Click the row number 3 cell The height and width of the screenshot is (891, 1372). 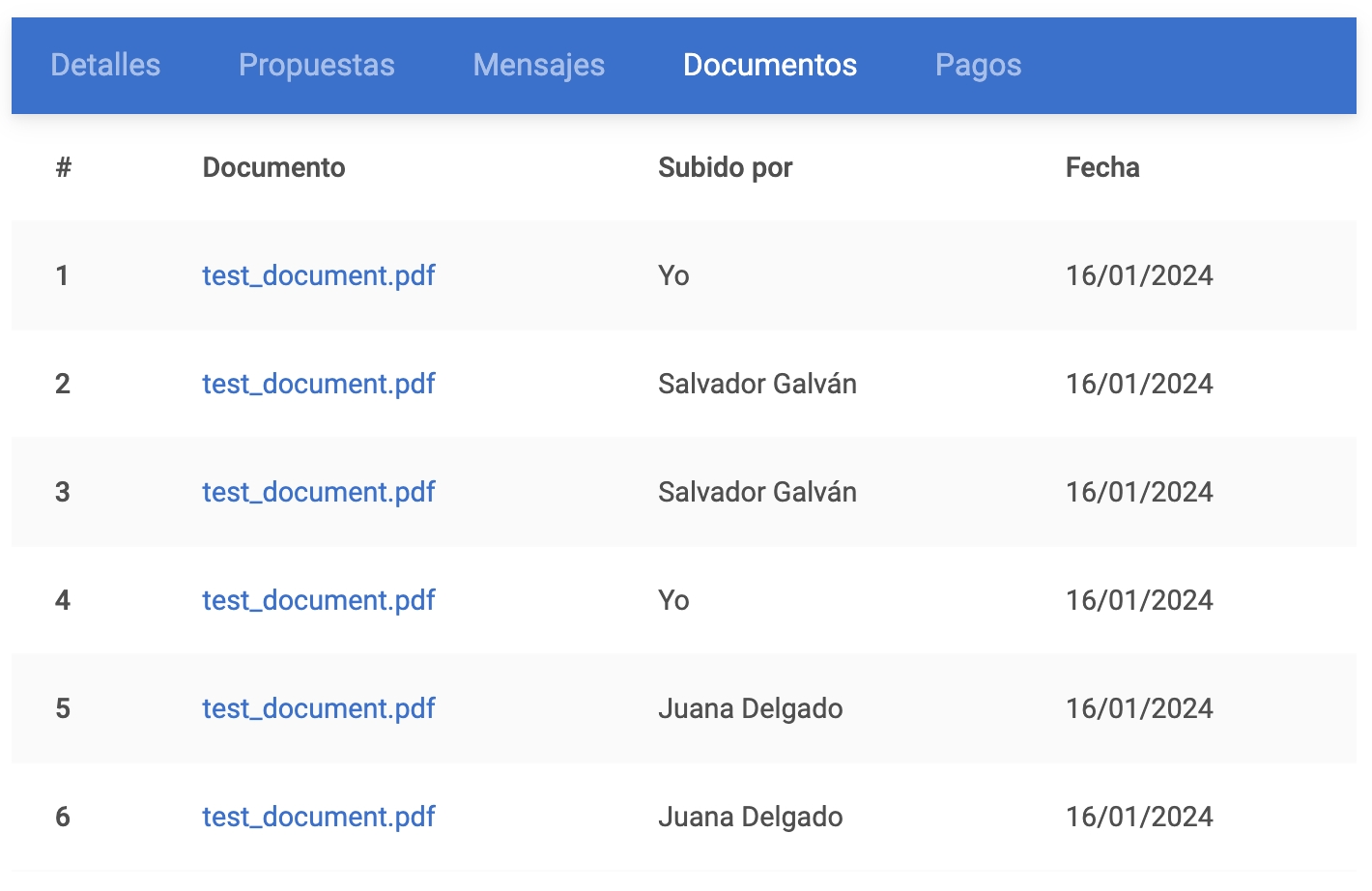[x=63, y=492]
